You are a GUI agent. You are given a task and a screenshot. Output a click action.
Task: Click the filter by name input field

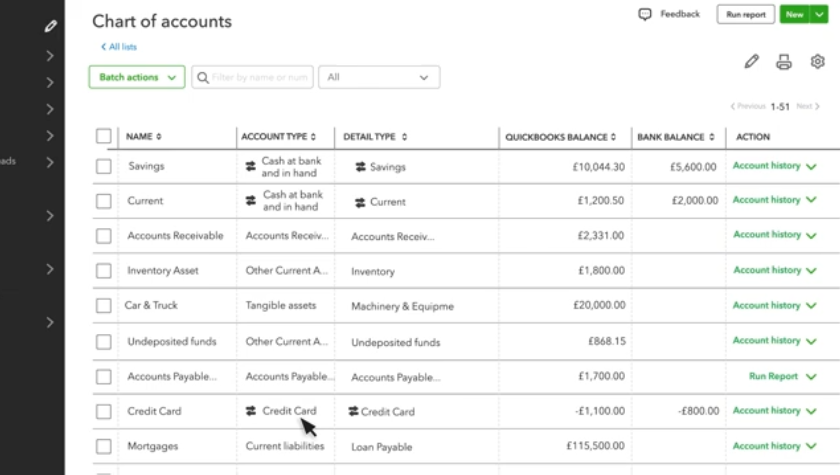[x=260, y=77]
